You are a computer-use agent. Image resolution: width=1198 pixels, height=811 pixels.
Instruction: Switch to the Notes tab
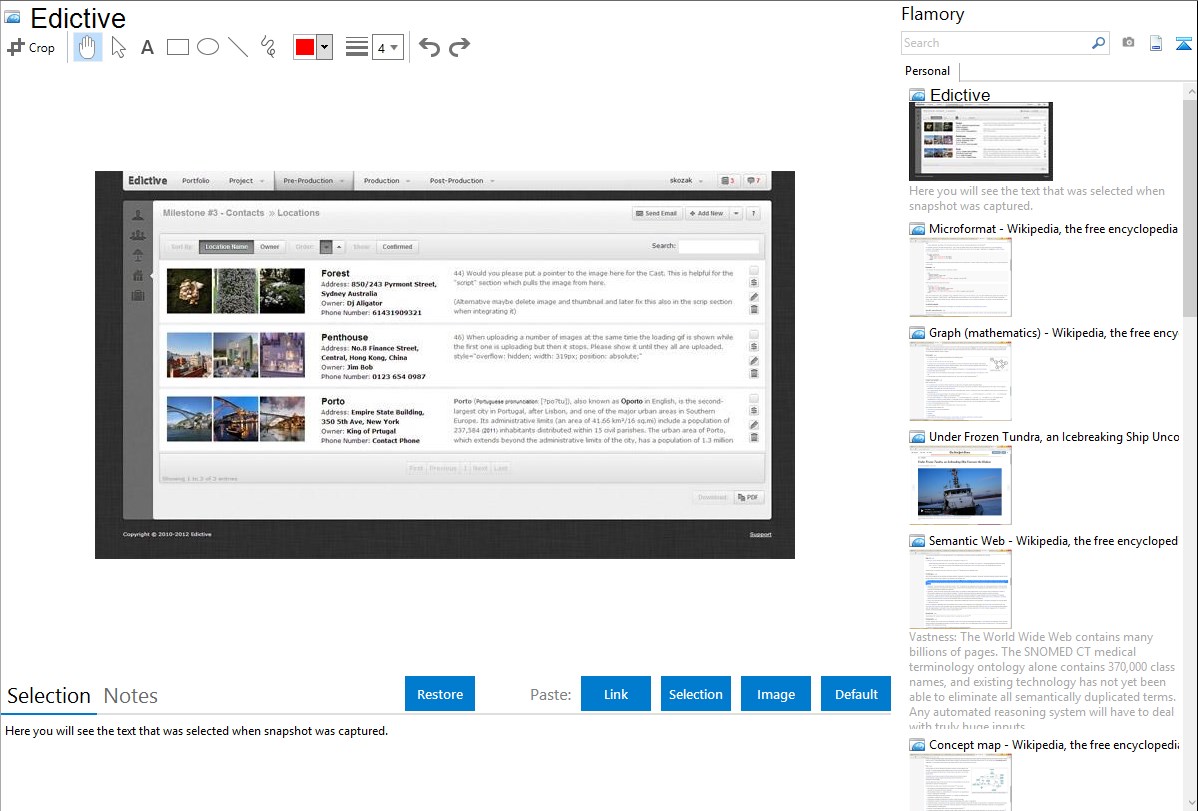click(x=131, y=696)
